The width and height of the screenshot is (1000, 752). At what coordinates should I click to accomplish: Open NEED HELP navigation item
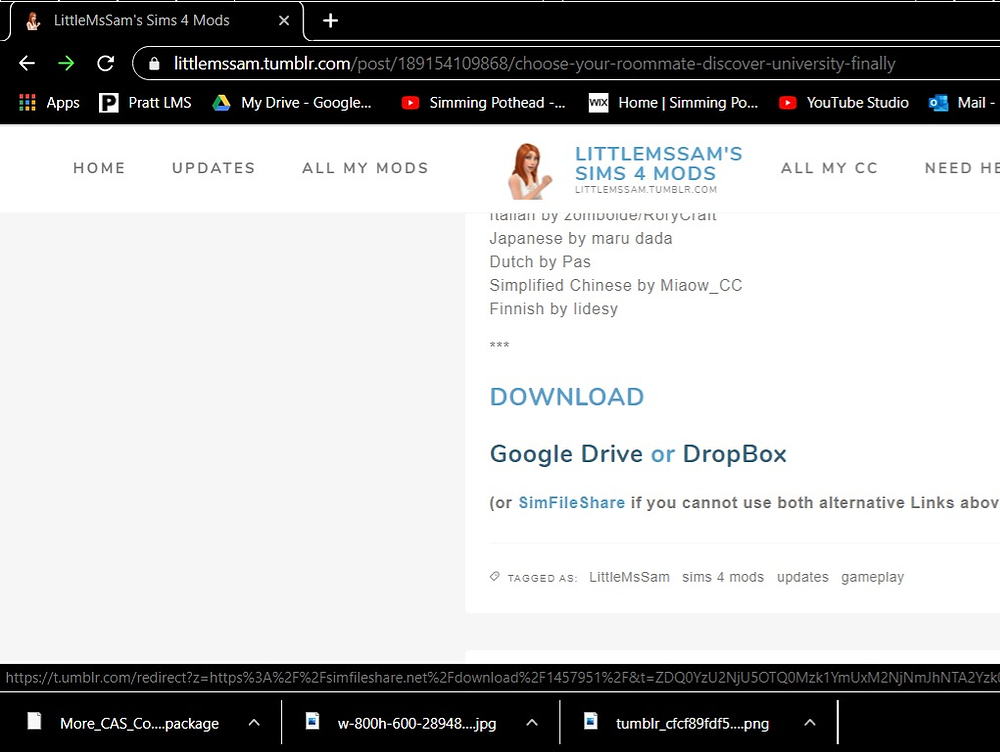point(962,168)
